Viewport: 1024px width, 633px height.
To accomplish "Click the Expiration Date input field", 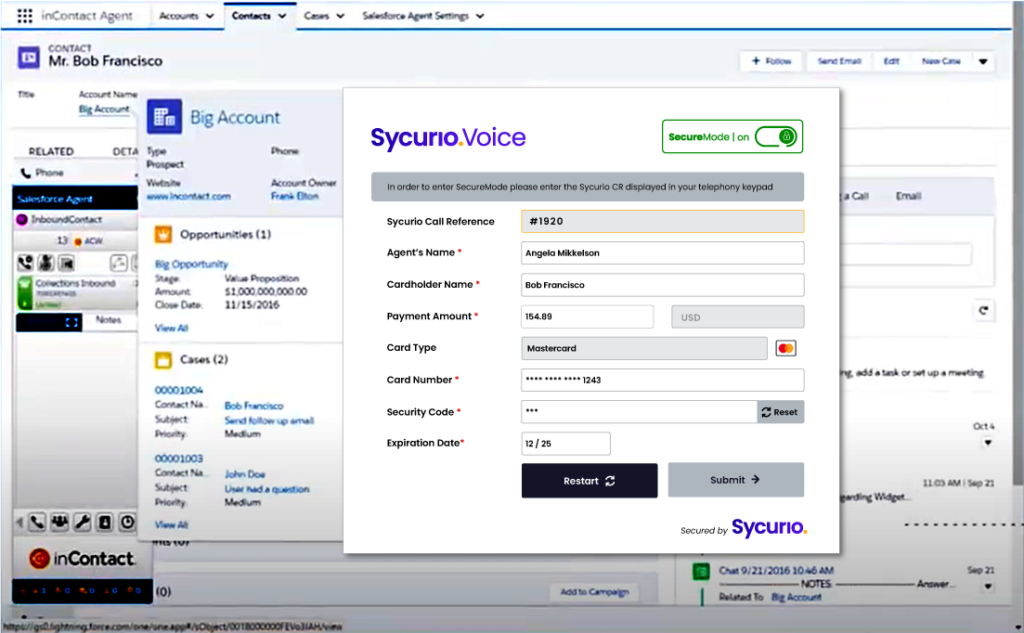I will pyautogui.click(x=566, y=444).
